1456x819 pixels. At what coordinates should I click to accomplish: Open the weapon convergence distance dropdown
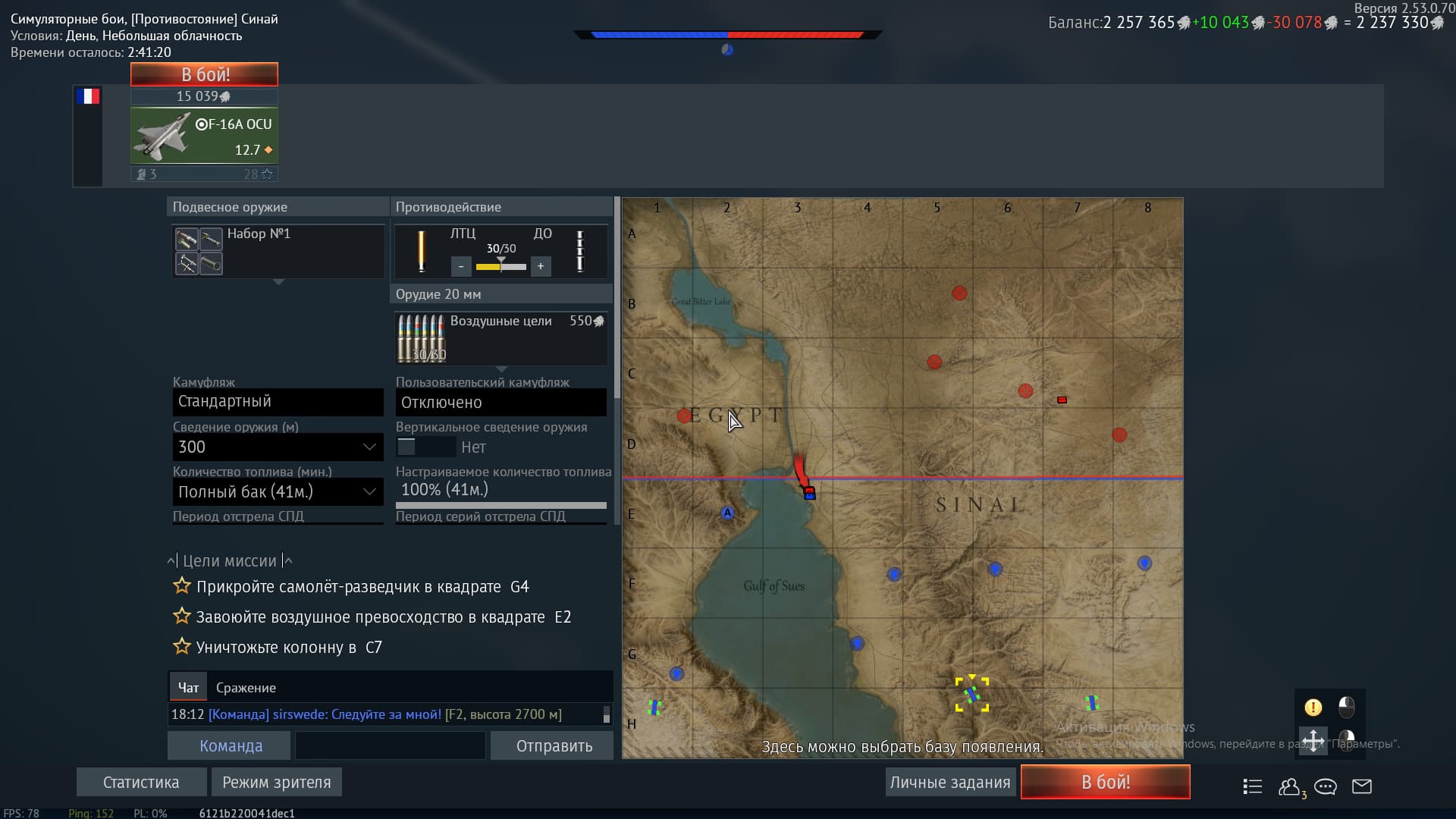(x=278, y=447)
